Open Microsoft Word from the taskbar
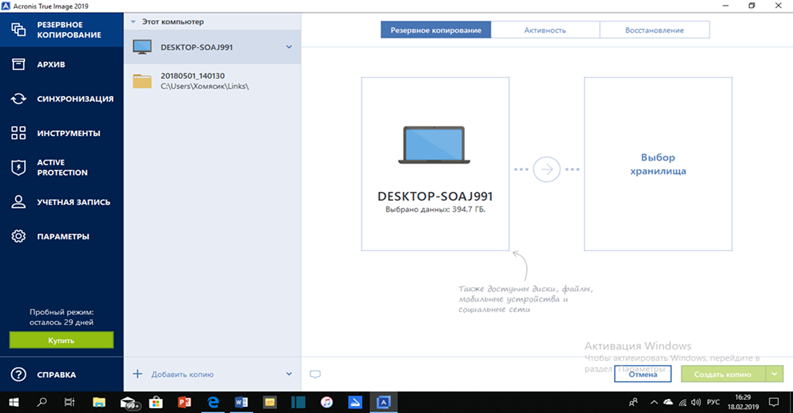The height and width of the screenshot is (413, 793). 241,401
